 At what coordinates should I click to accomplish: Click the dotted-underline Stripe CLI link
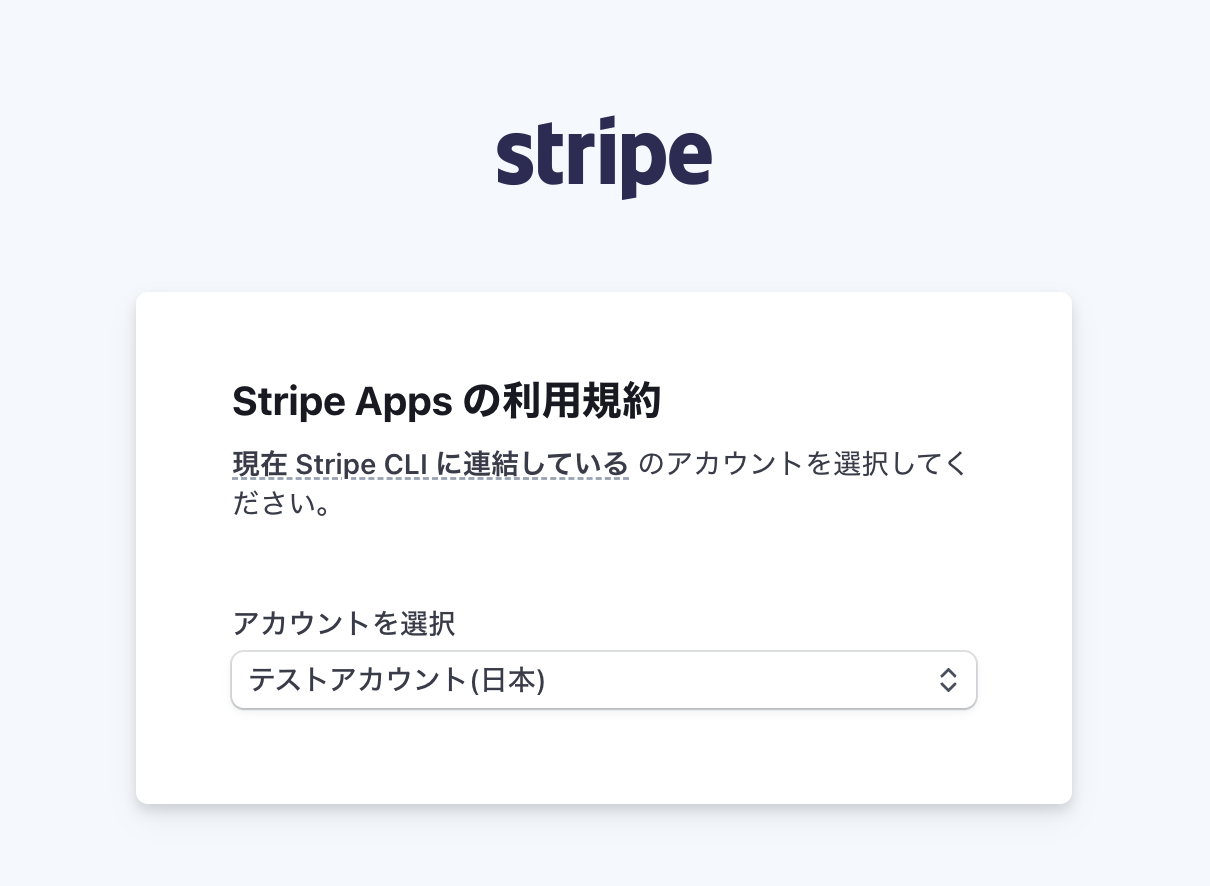coord(430,463)
